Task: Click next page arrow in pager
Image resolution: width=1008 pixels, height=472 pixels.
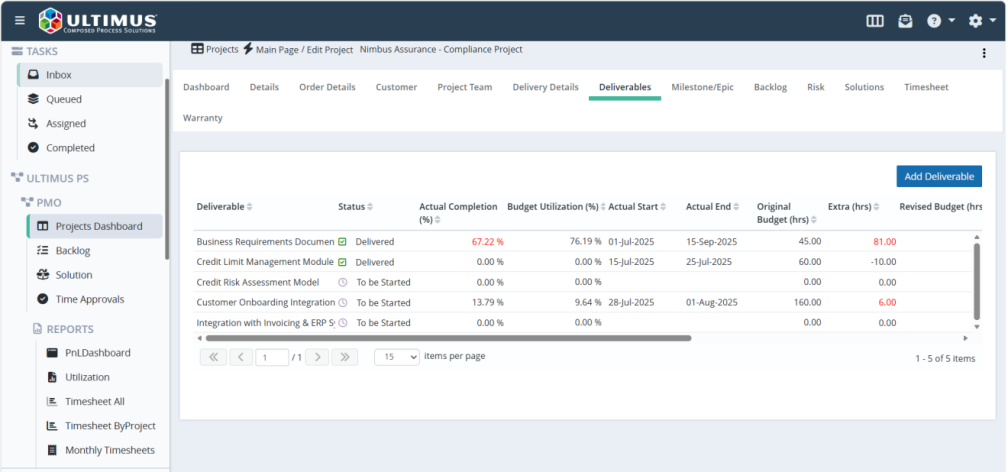Action: tap(318, 357)
